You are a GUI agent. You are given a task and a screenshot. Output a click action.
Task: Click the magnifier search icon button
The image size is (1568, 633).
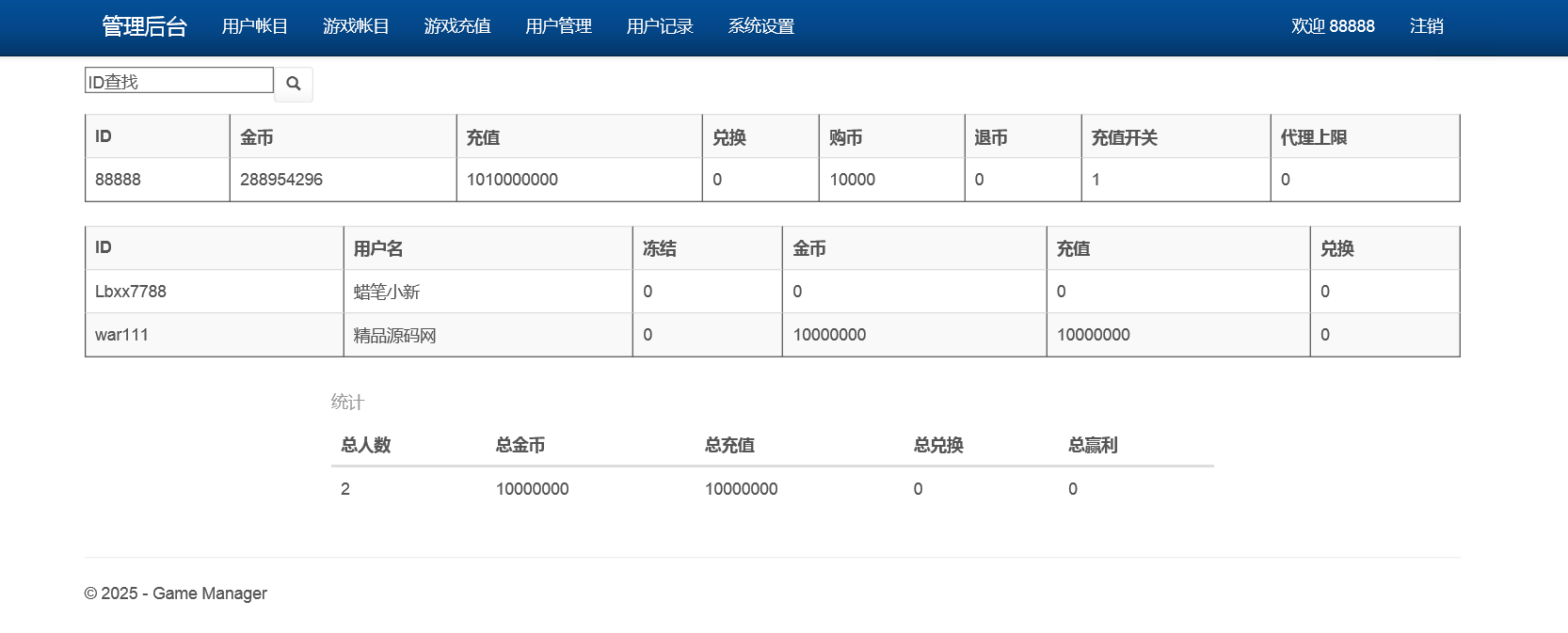294,84
